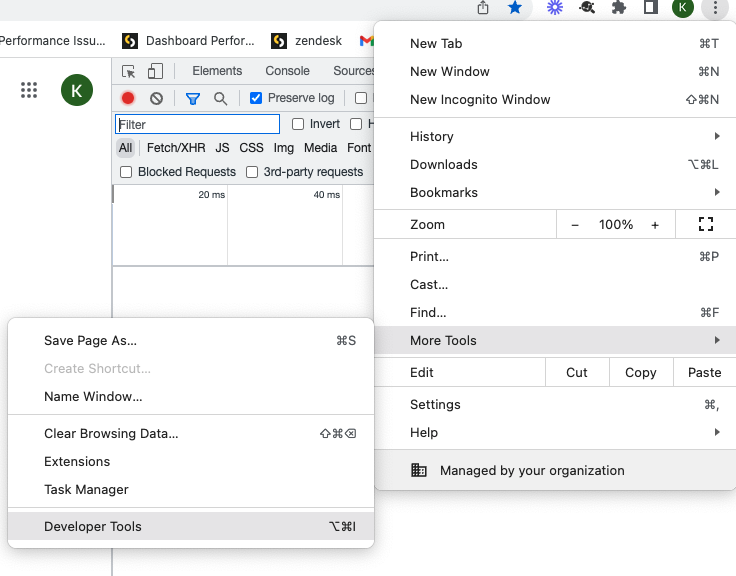Image resolution: width=736 pixels, height=576 pixels.
Task: Switch to the Console tab
Action: pyautogui.click(x=287, y=71)
